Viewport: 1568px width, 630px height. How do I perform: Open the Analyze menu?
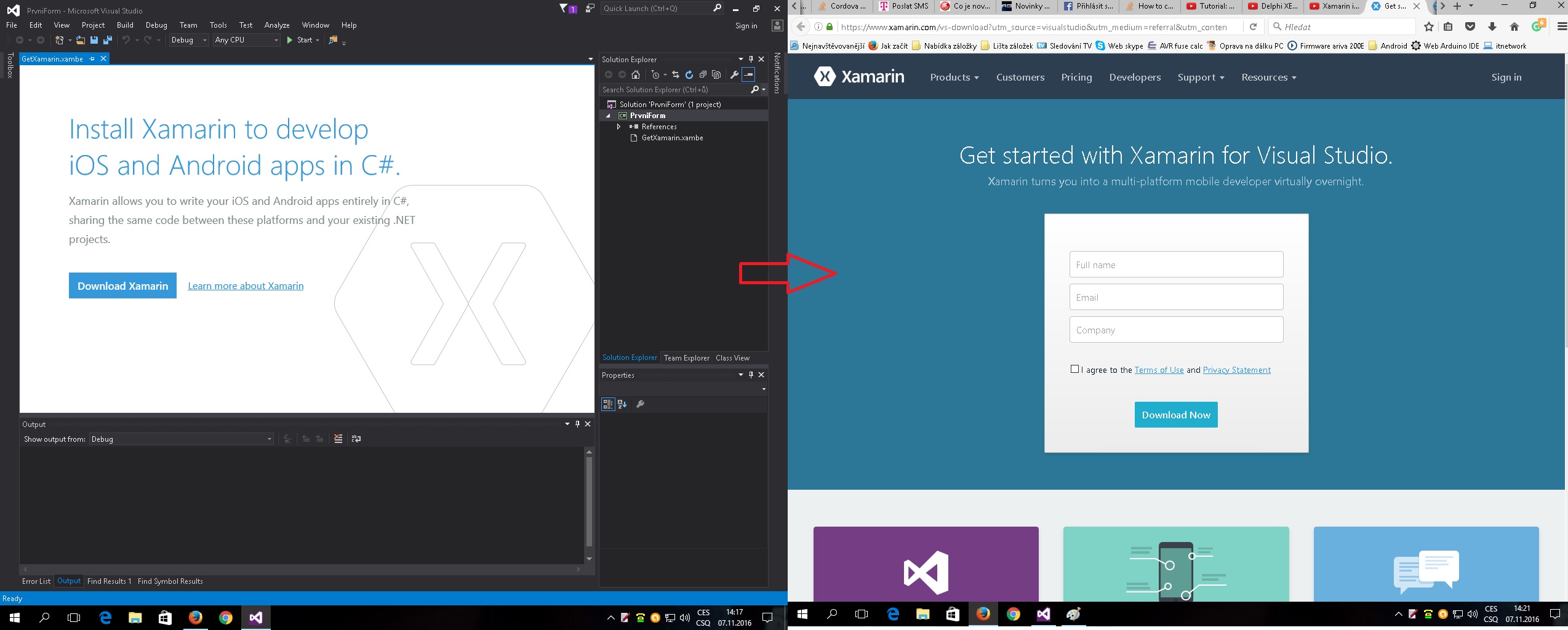pyautogui.click(x=277, y=25)
